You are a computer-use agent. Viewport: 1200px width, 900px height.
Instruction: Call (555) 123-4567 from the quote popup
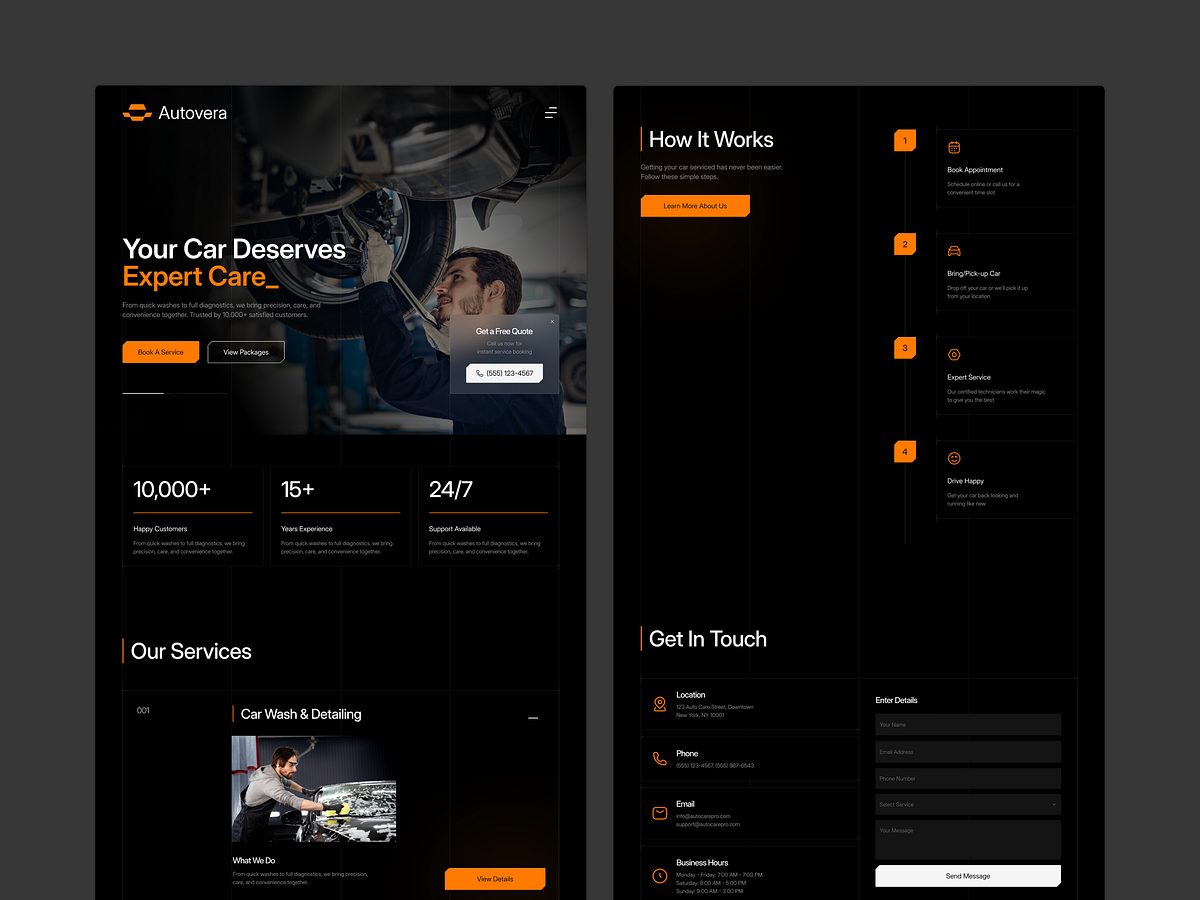(504, 372)
